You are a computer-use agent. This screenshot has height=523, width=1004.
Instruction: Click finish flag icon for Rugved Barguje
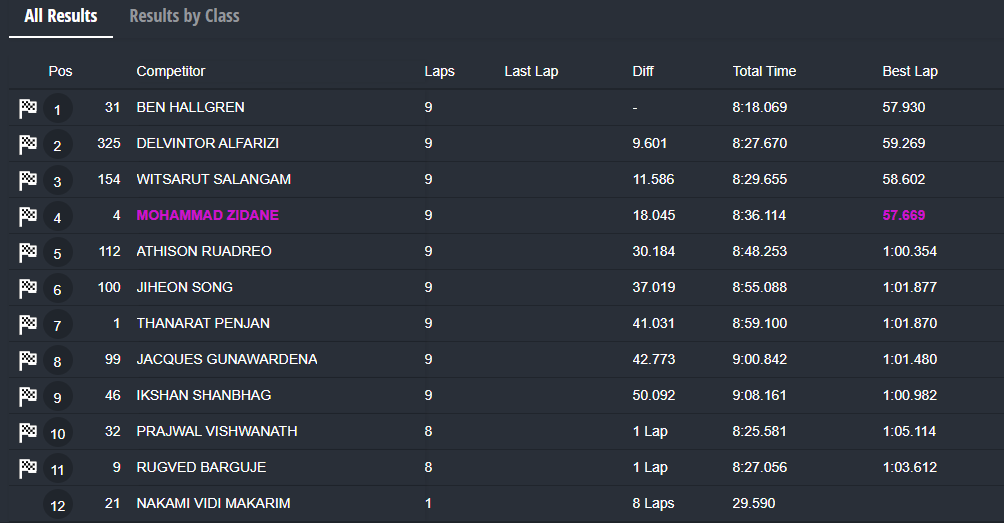click(28, 468)
